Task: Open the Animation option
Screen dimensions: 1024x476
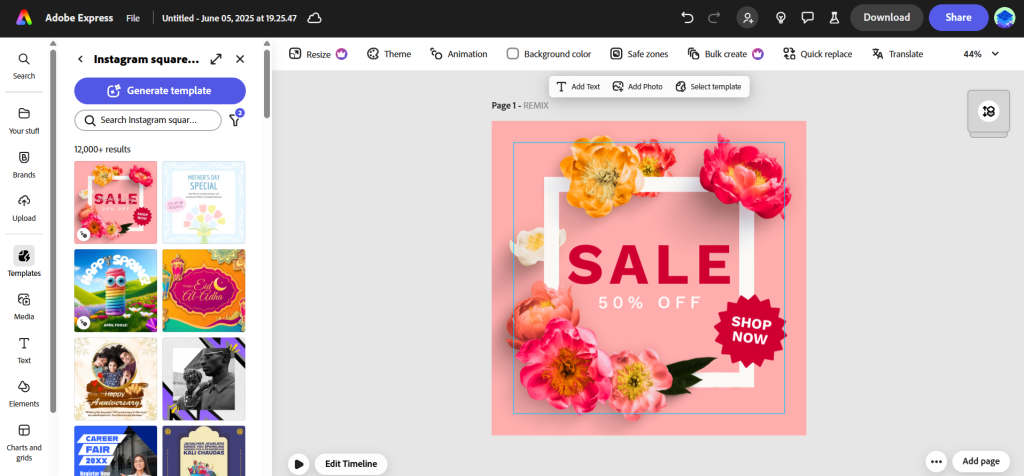Action: click(x=458, y=54)
